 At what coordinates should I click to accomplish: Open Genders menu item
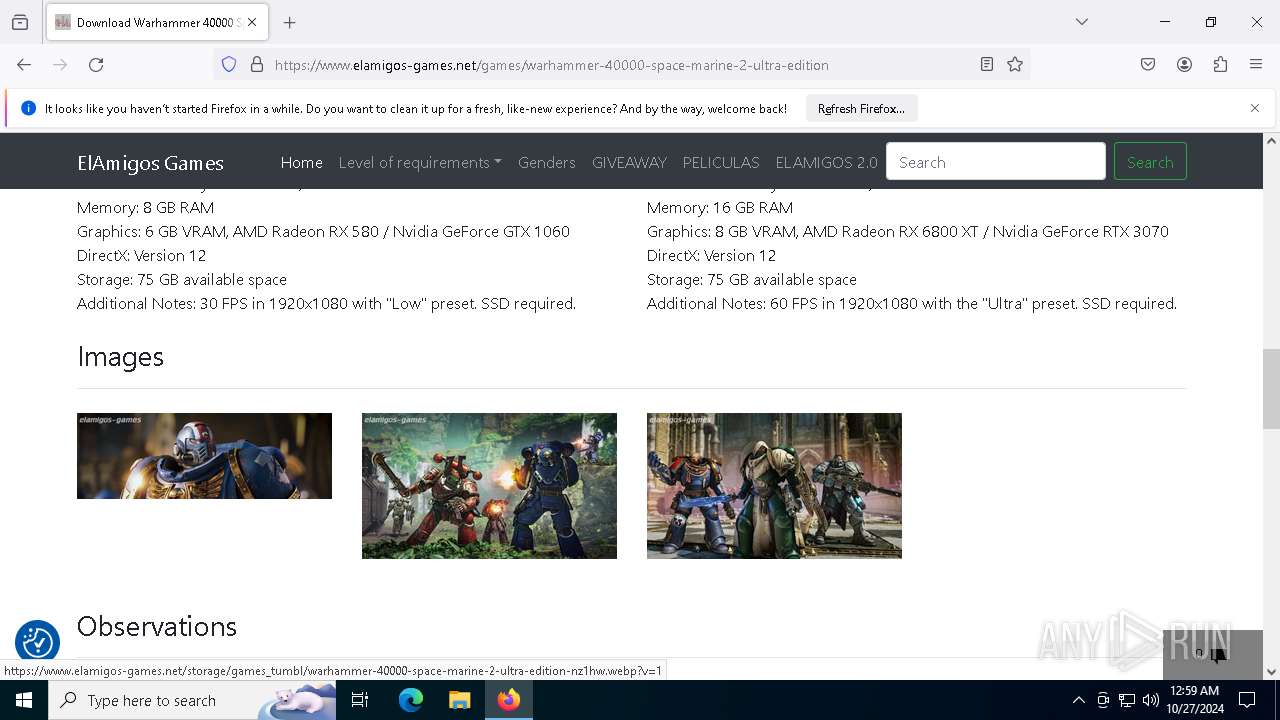[546, 162]
